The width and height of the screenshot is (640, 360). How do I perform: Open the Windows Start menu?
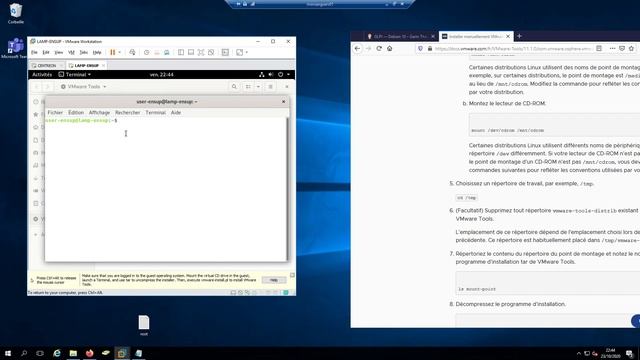[8, 353]
